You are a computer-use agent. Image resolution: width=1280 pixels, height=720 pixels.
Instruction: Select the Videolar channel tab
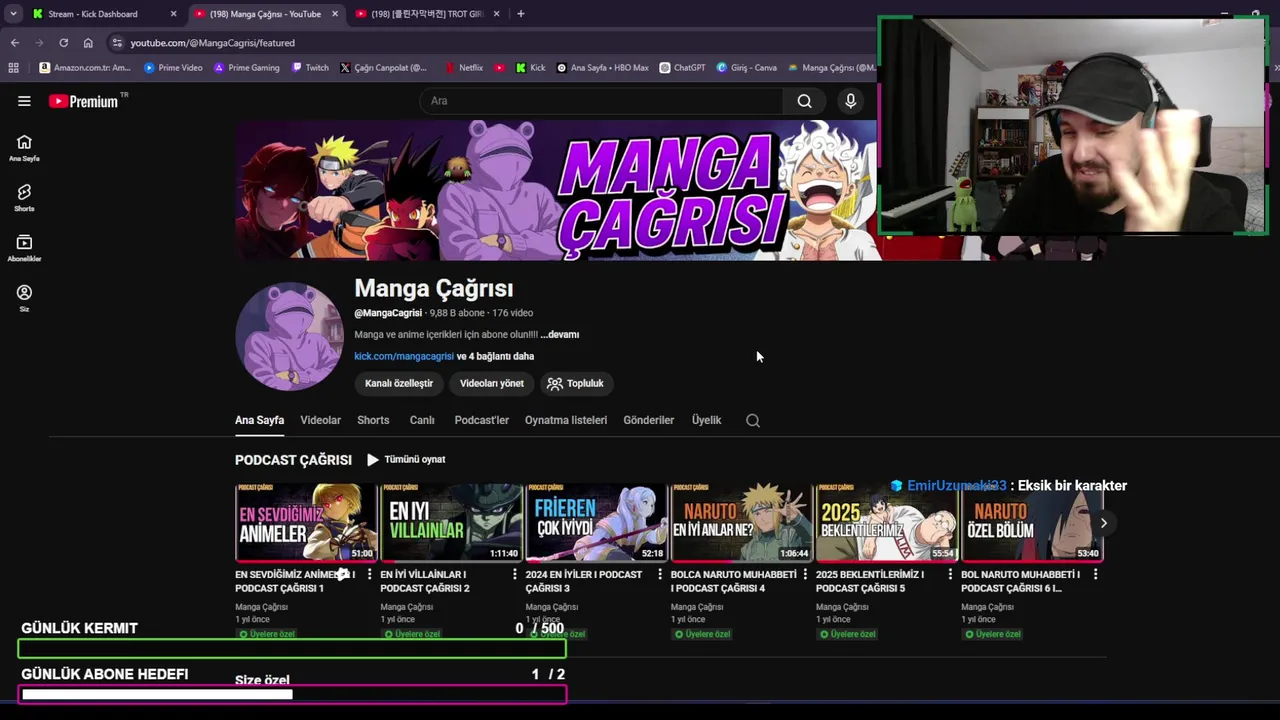[321, 421]
